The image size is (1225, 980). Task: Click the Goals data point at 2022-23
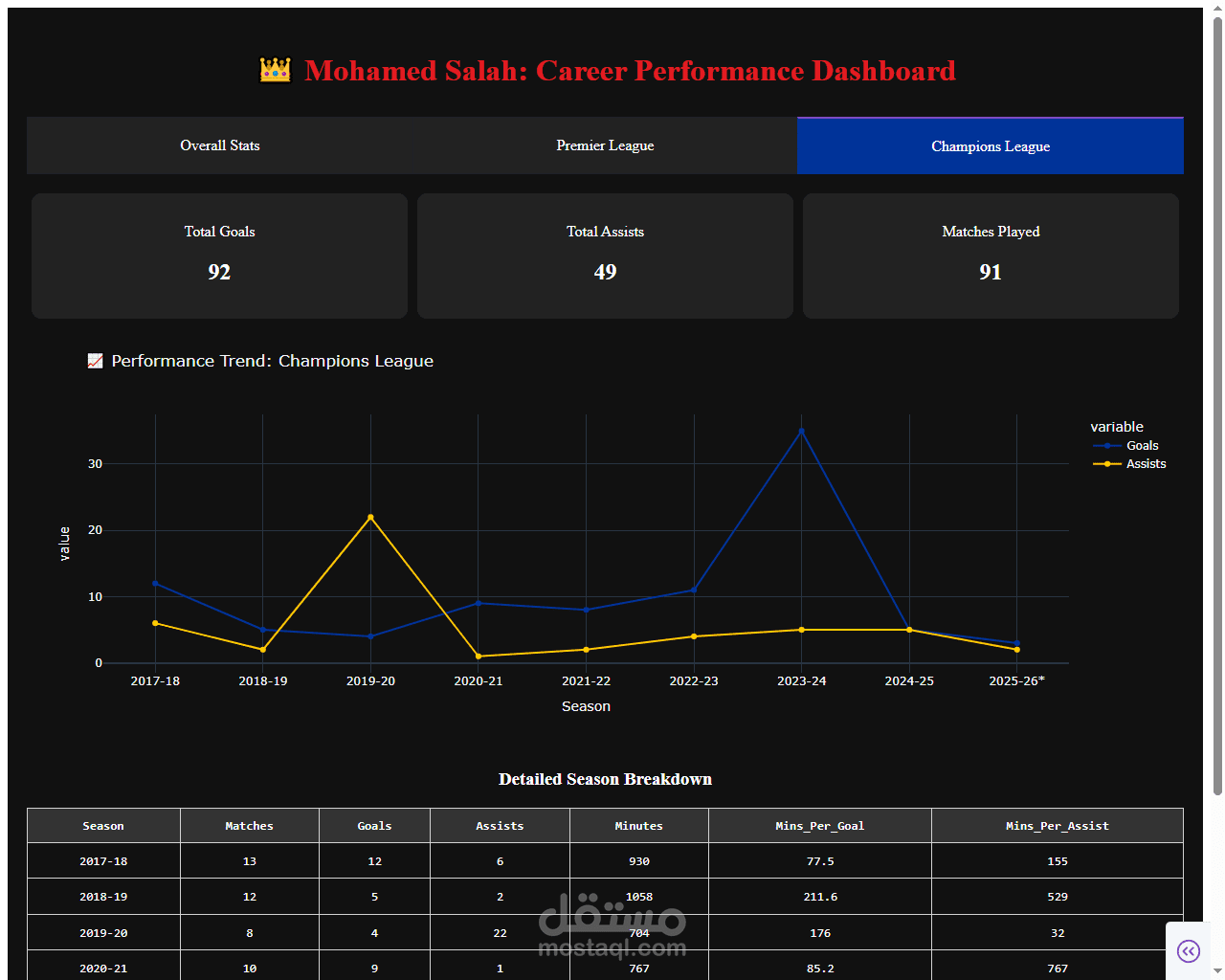tap(694, 590)
